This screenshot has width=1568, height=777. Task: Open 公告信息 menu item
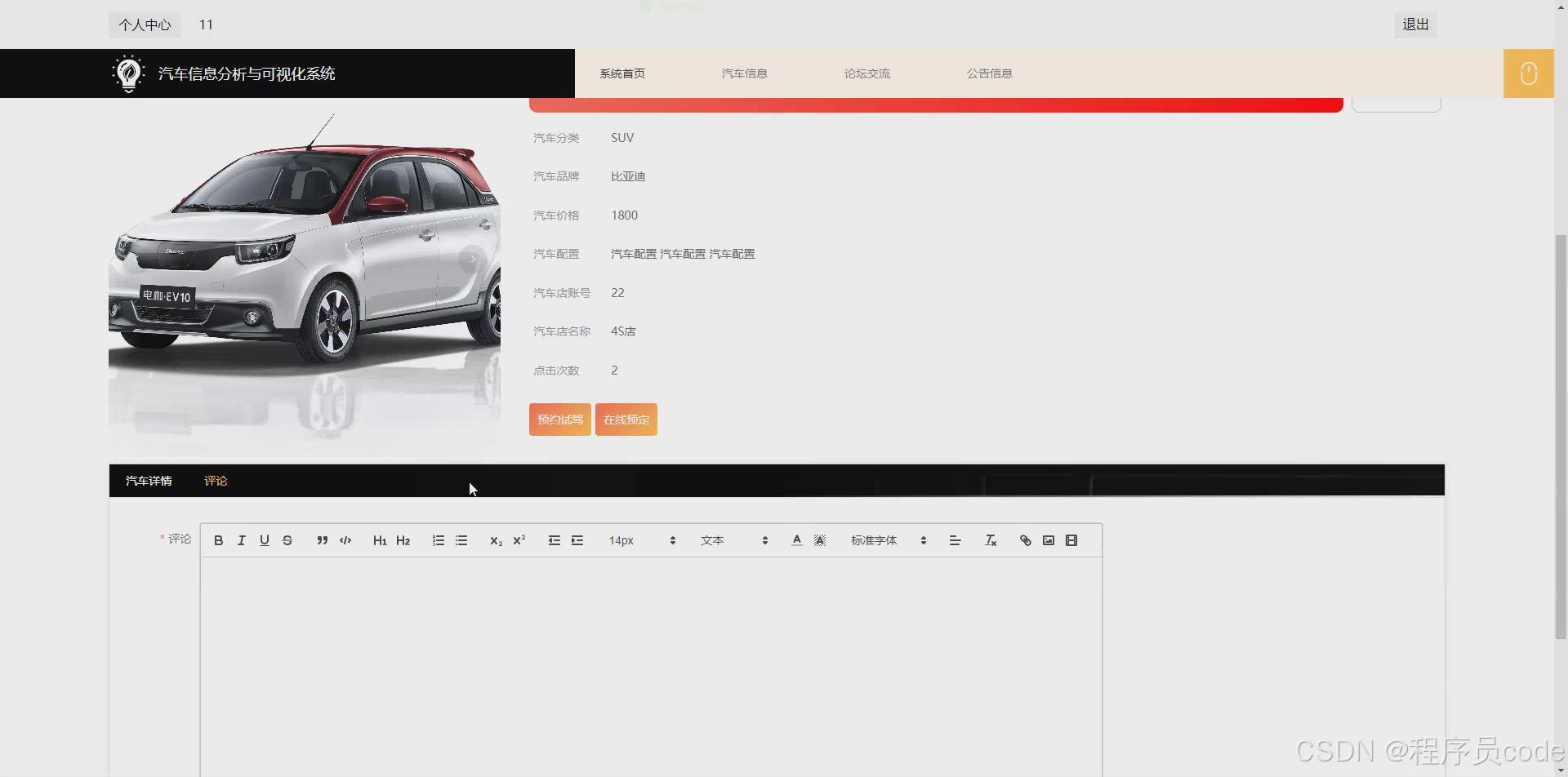(989, 73)
